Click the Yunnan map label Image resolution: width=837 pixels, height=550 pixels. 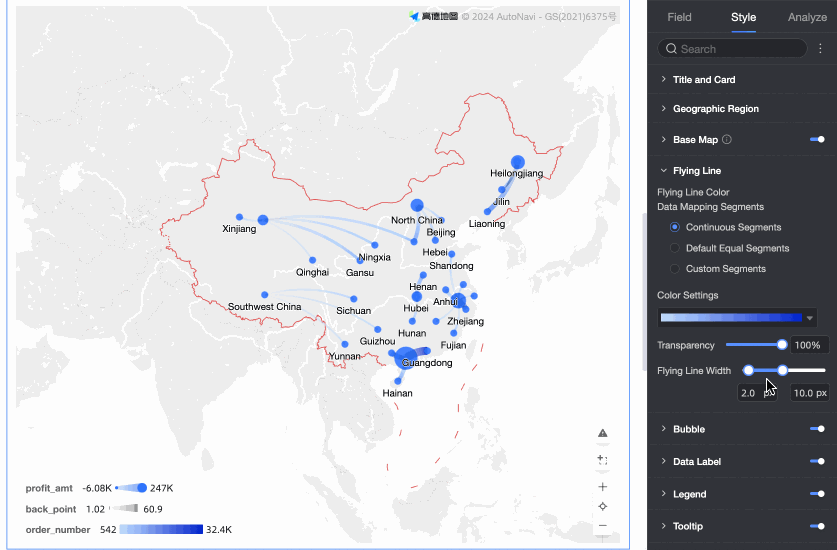tap(344, 356)
